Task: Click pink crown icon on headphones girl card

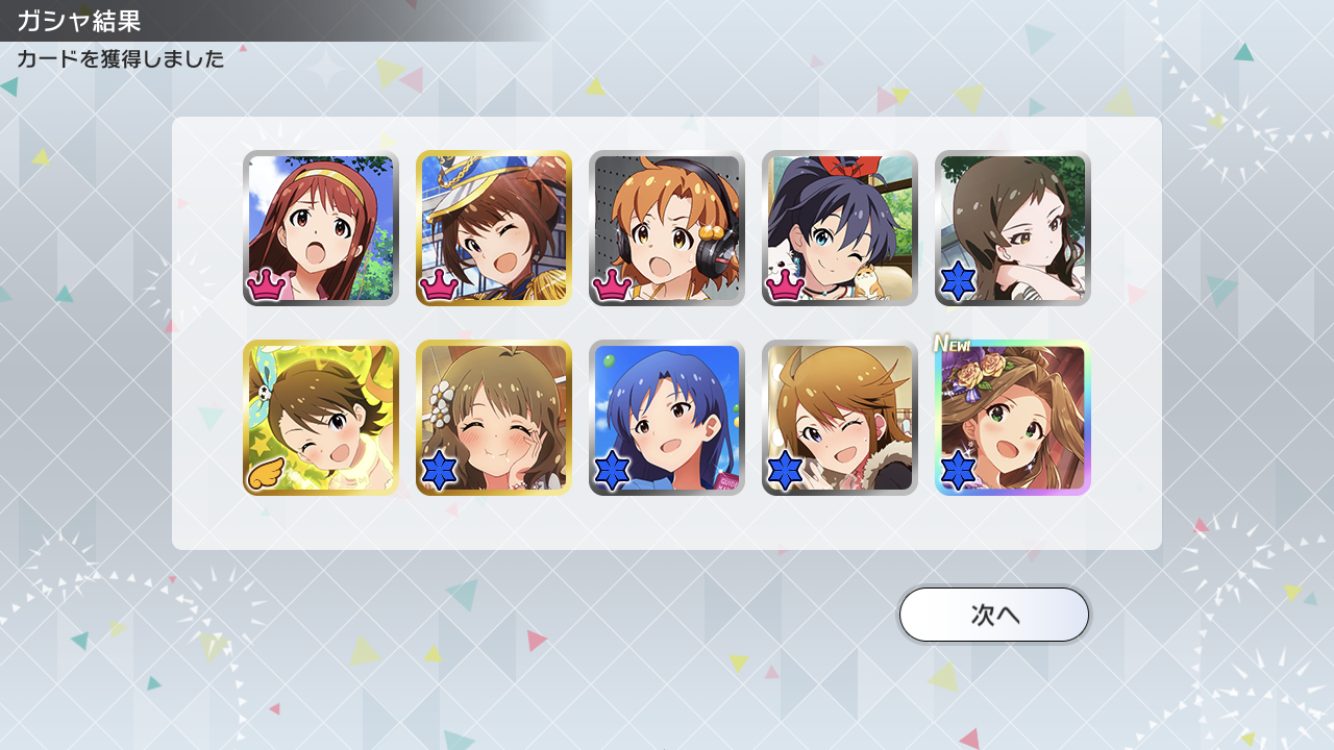Action: click(612, 285)
